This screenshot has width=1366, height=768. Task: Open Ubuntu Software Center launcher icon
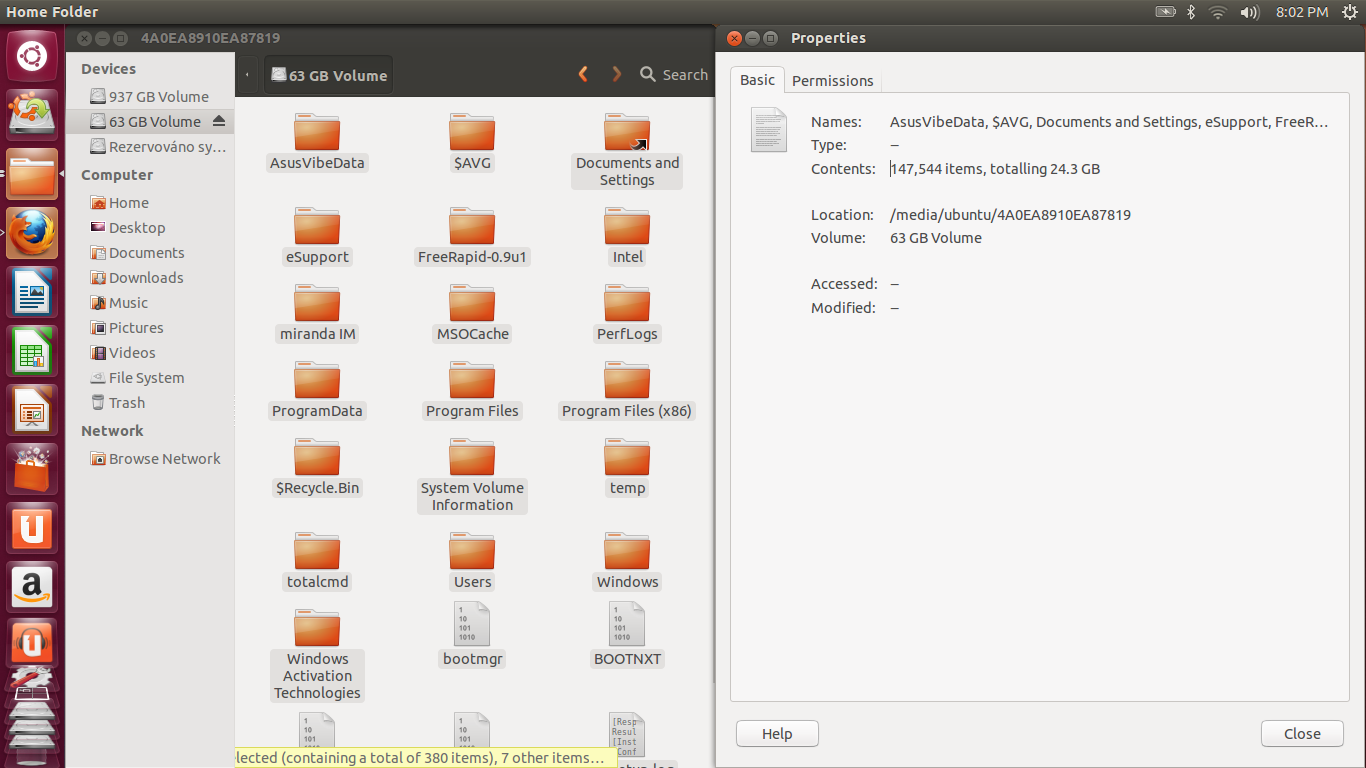pyautogui.click(x=32, y=470)
